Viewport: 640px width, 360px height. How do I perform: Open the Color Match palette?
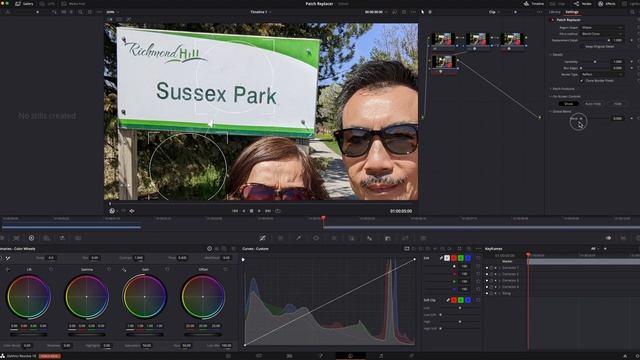[16, 238]
